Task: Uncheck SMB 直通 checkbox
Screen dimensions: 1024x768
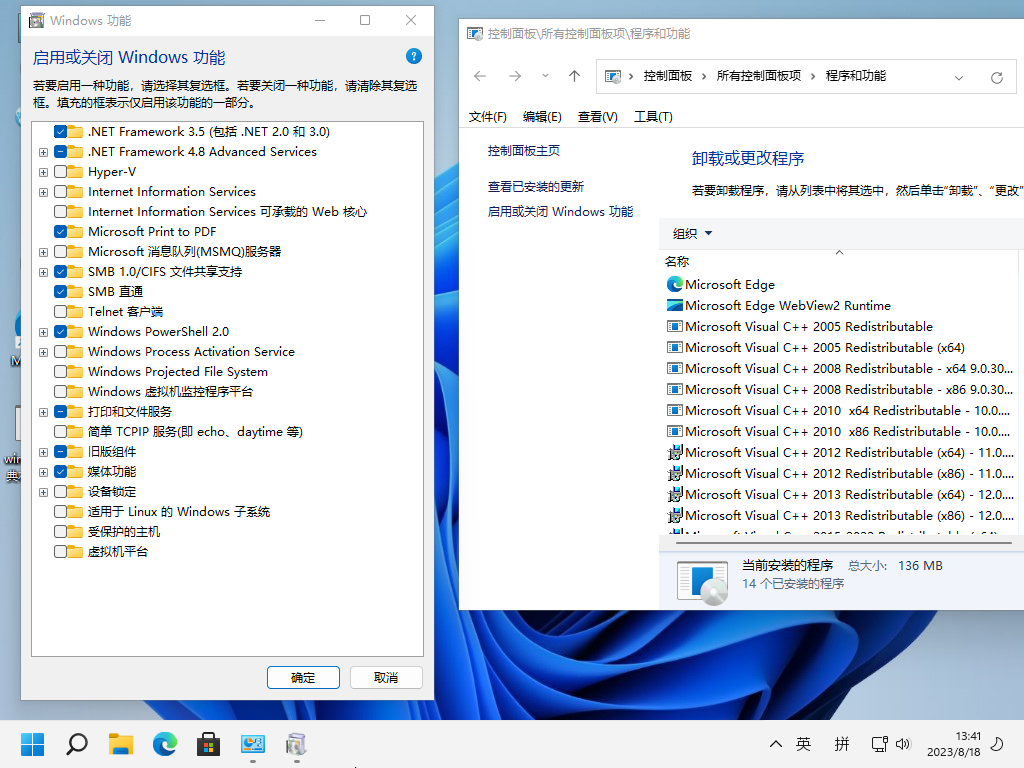Action: pyautogui.click(x=60, y=292)
